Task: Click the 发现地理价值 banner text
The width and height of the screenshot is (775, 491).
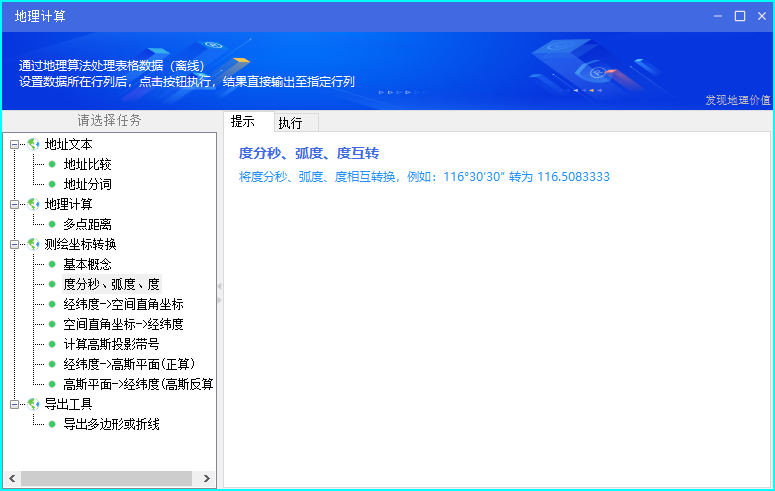Action: [737, 100]
